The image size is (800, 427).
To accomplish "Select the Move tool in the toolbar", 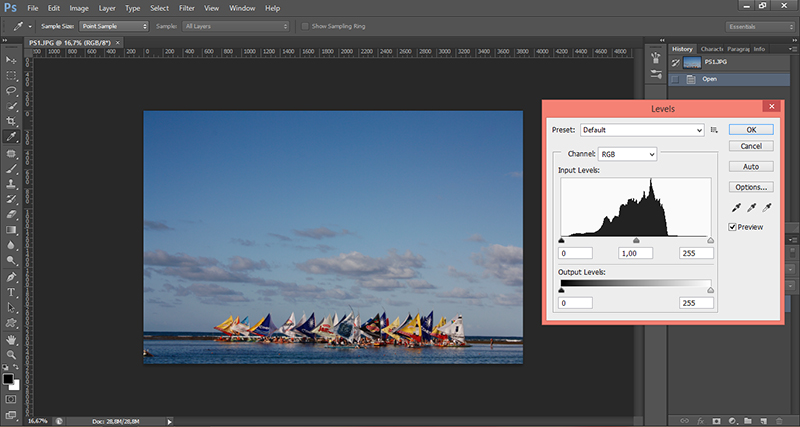I will (x=12, y=59).
